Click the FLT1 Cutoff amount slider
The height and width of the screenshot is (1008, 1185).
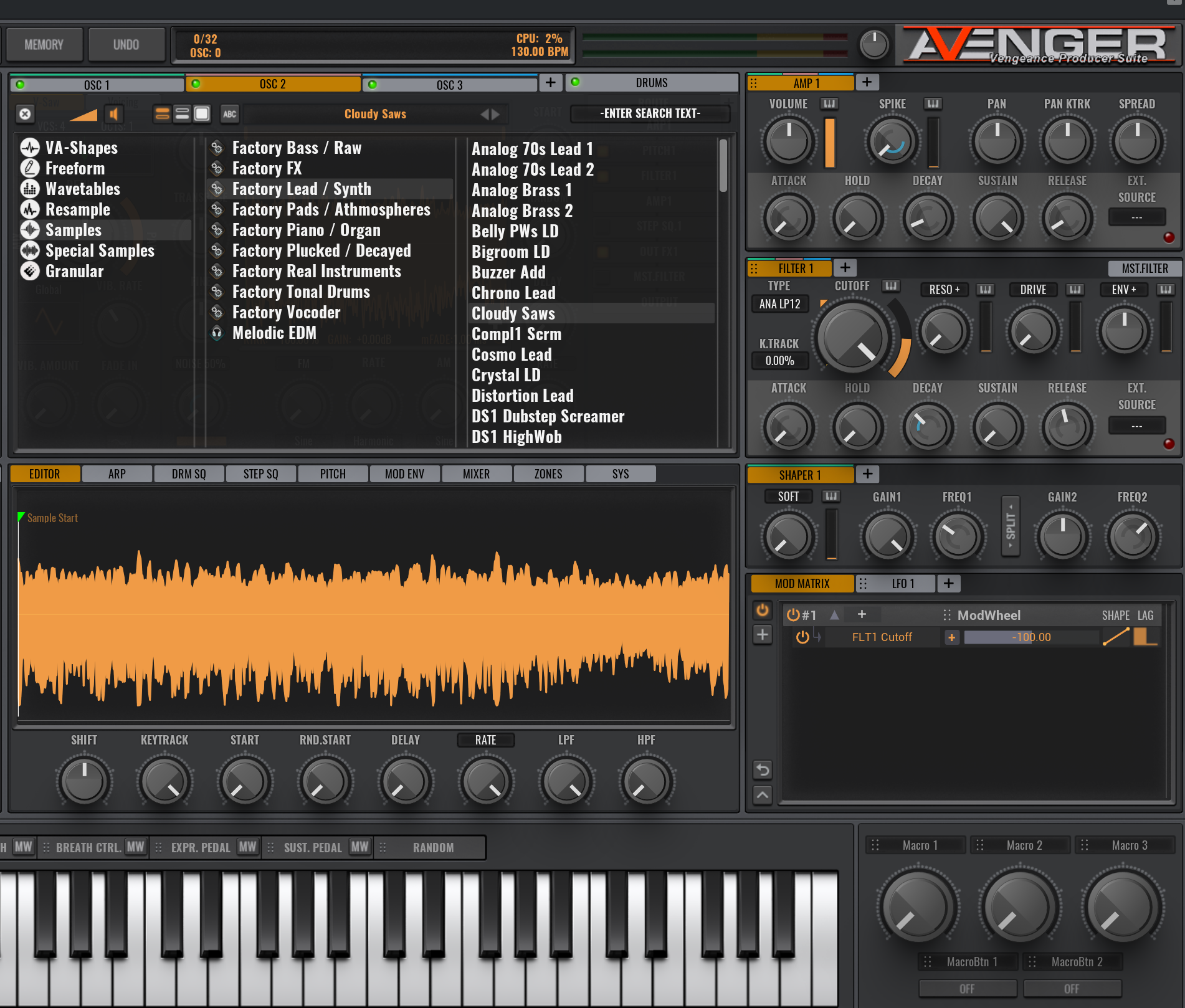1031,637
